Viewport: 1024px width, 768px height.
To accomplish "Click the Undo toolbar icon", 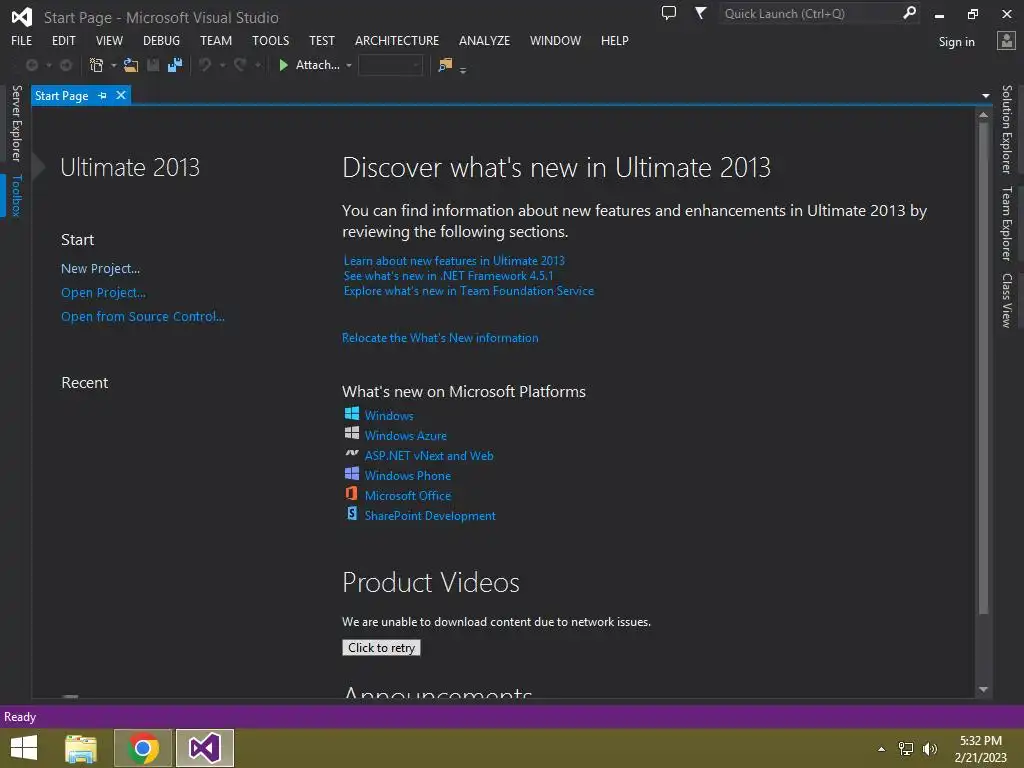I will [x=205, y=65].
